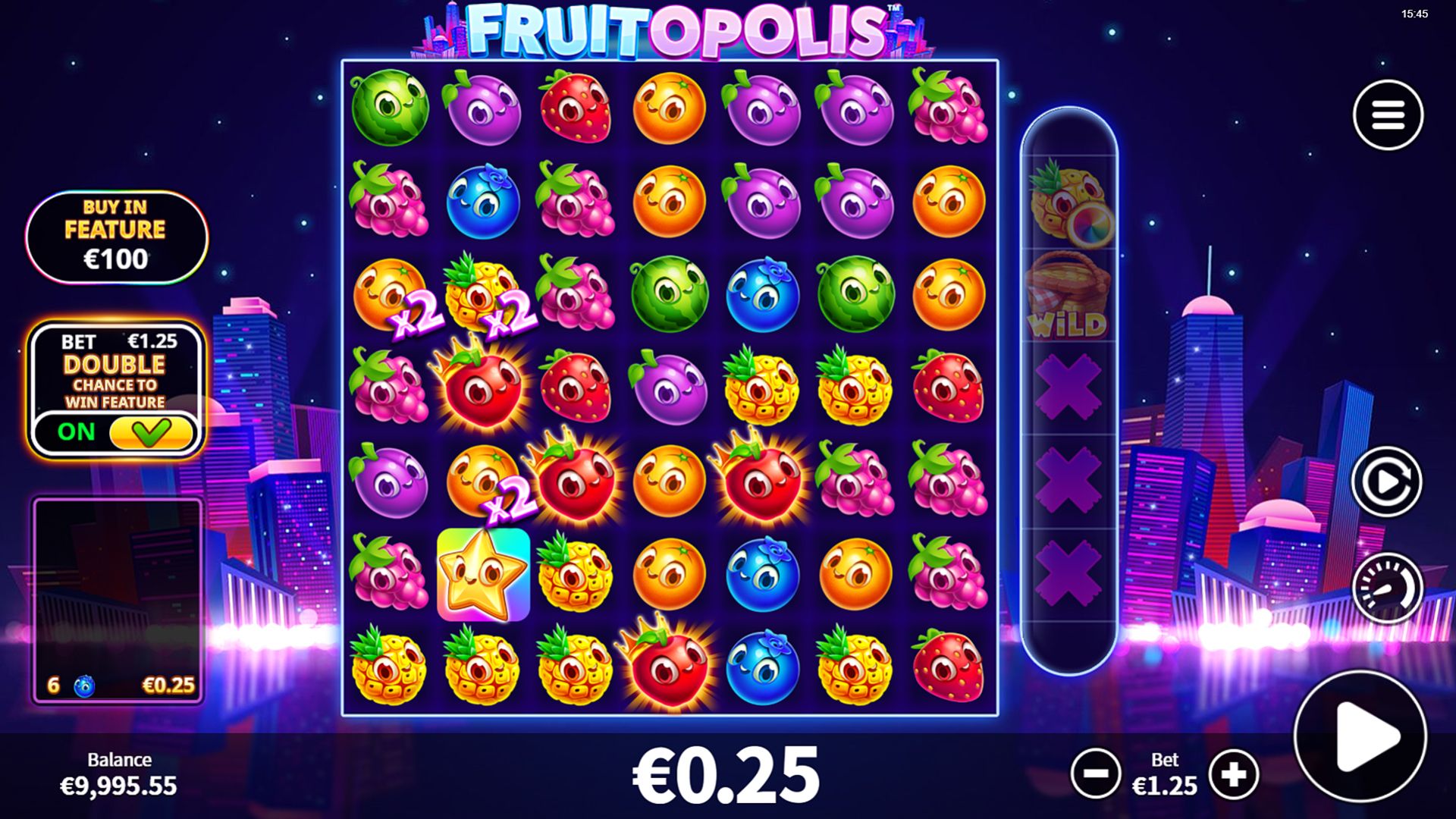This screenshot has height=819, width=1456.
Task: Click the WILD basket in side meter
Action: pos(1069,296)
